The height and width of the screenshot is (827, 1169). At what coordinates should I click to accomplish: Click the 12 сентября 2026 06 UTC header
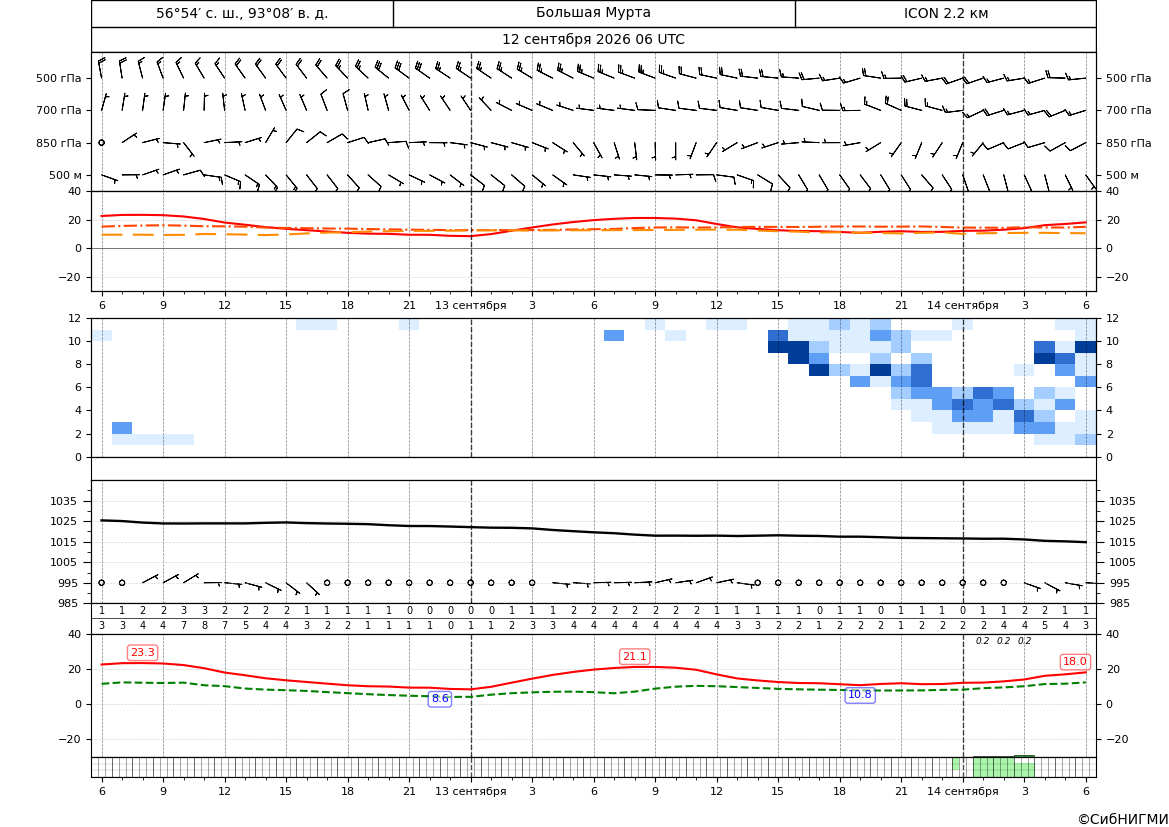tap(593, 40)
